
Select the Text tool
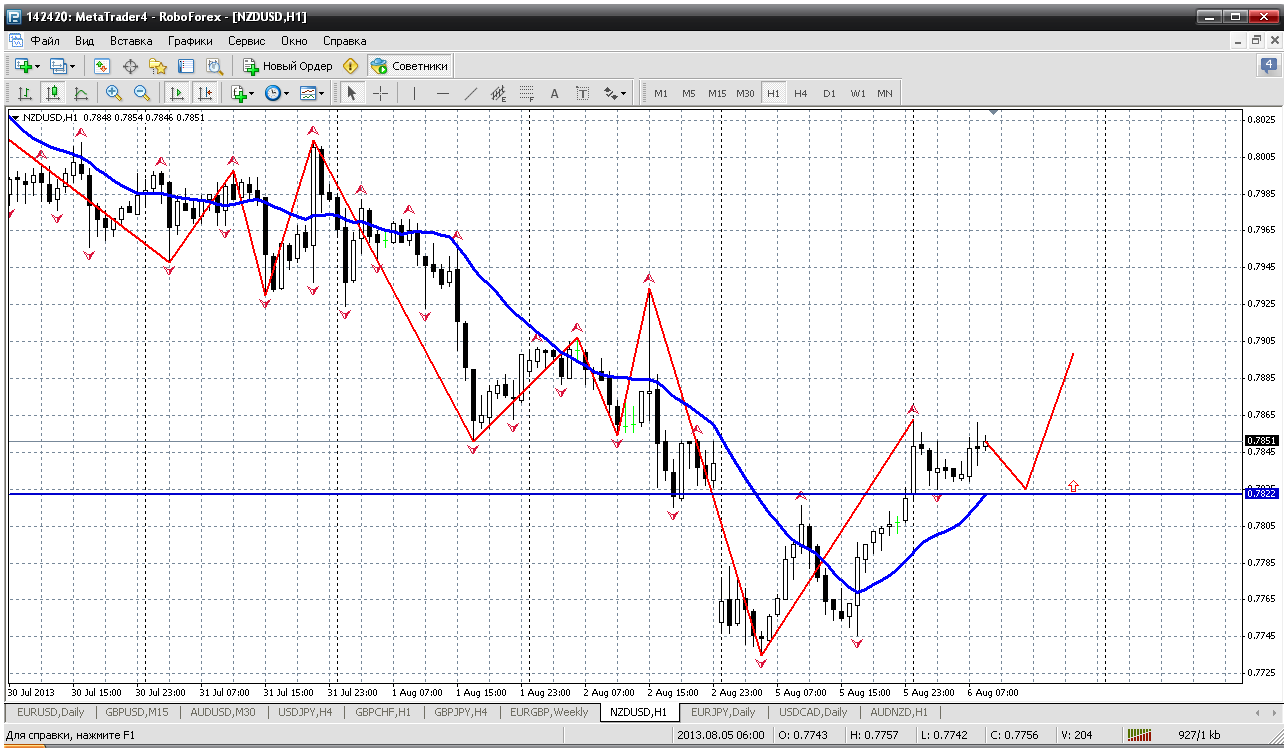(555, 93)
